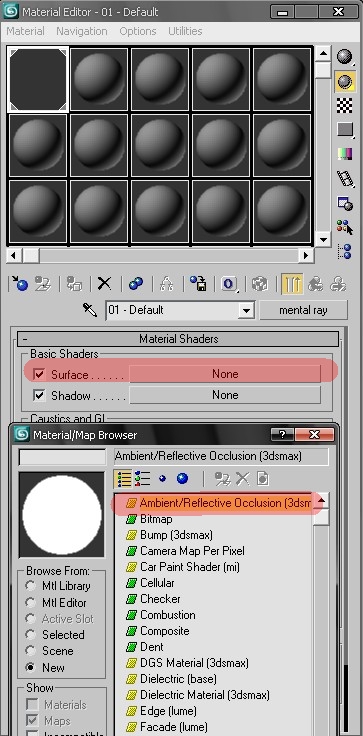Click Assign Material to Selection icon
Image resolution: width=363 pixels, height=736 pixels.
pos(74,284)
